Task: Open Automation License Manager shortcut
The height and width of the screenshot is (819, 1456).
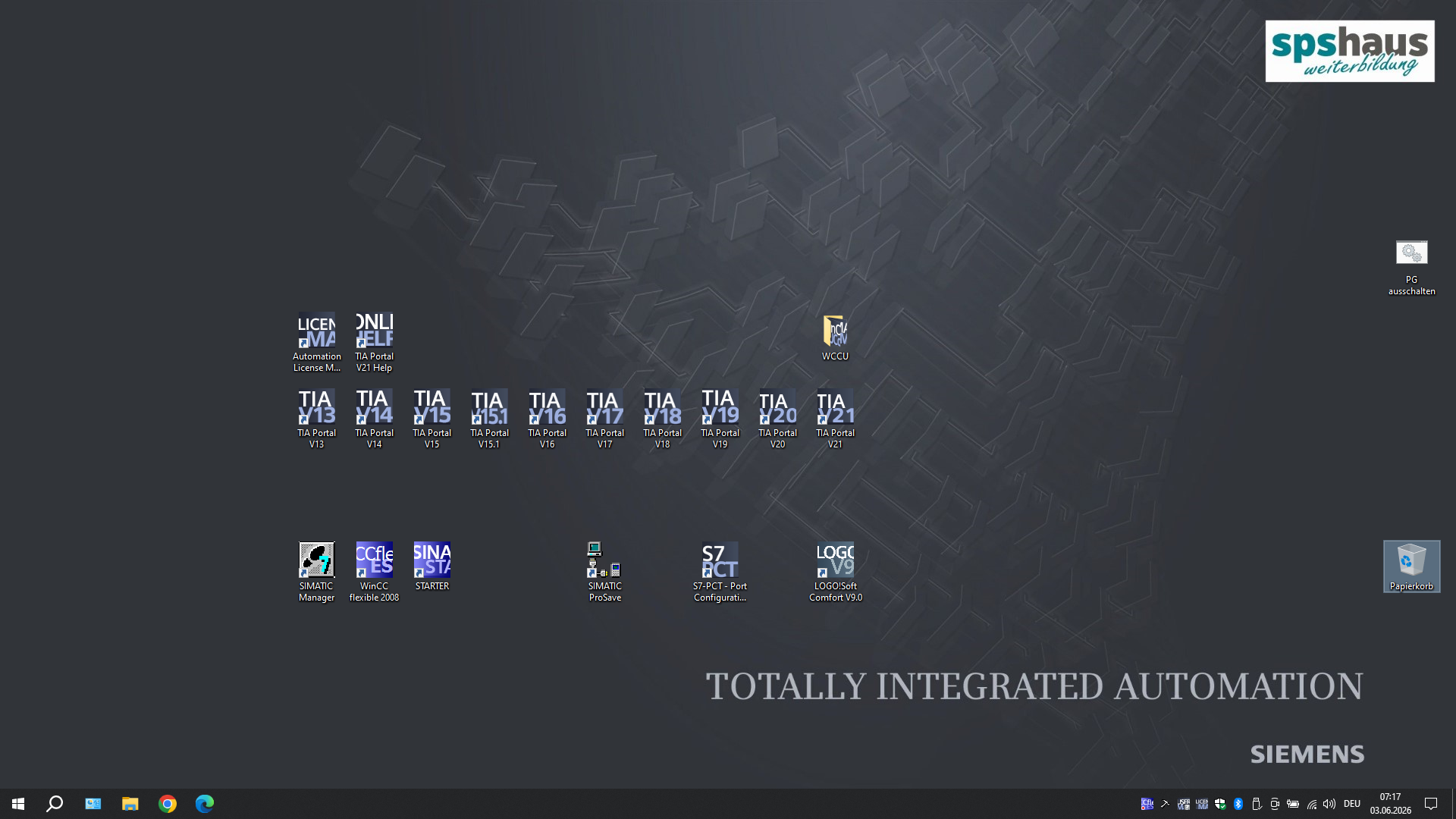Action: coord(316,342)
